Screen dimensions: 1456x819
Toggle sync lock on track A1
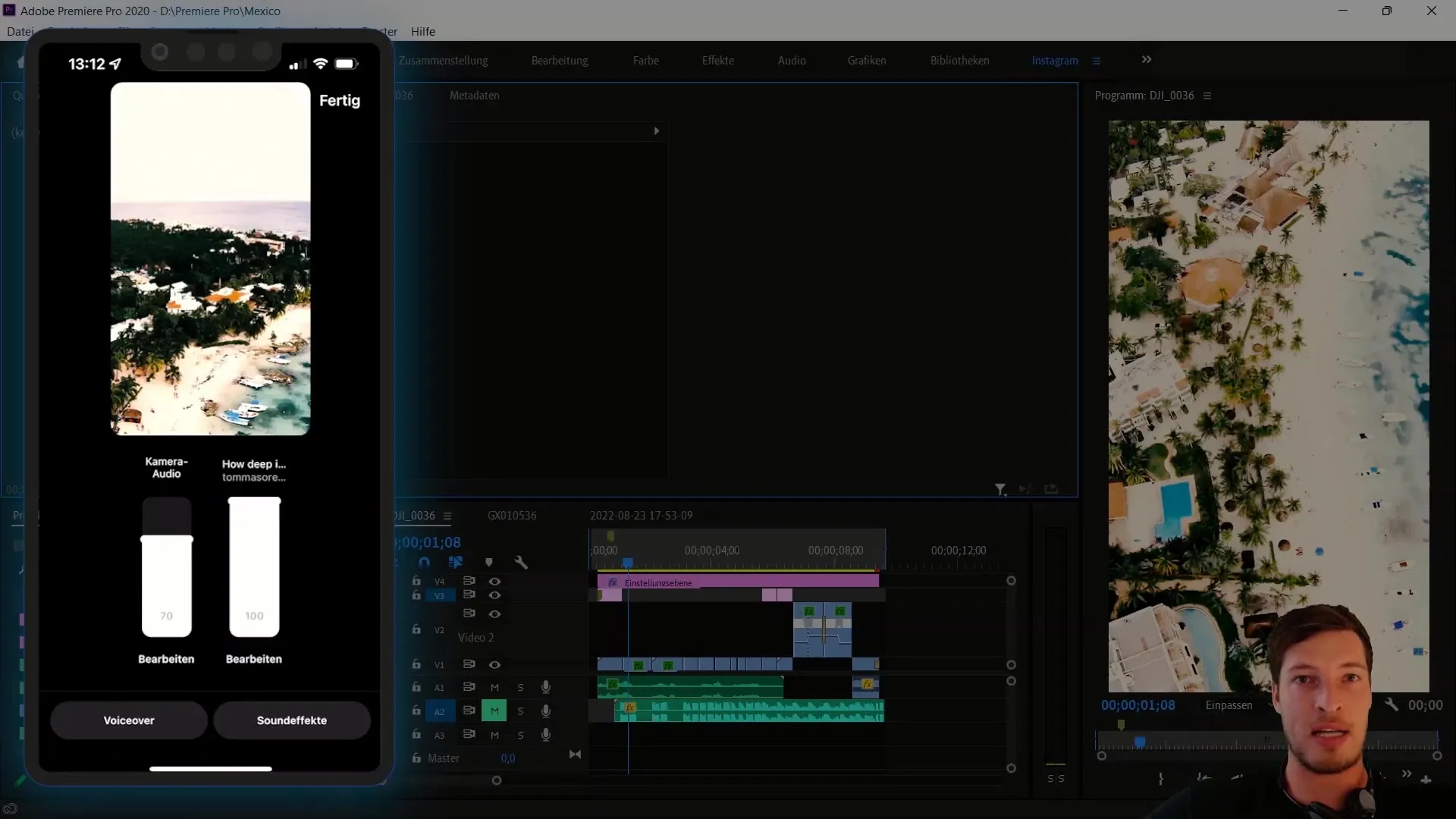(x=469, y=687)
